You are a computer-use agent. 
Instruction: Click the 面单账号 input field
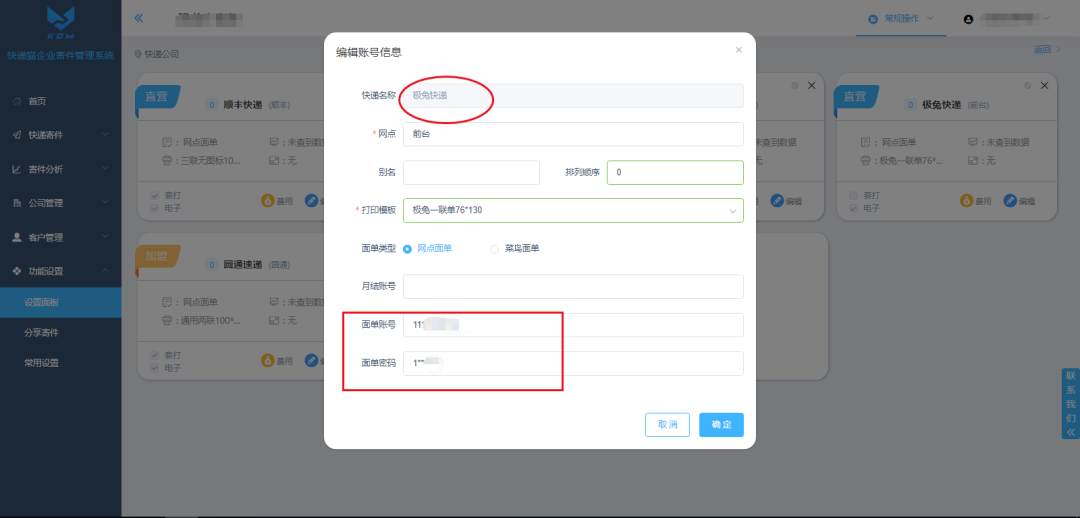pos(573,324)
